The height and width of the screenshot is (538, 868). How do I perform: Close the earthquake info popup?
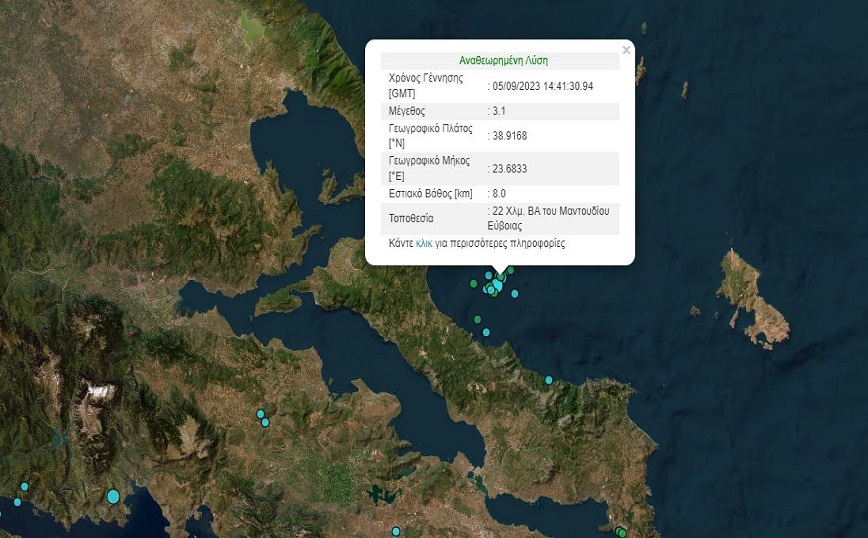click(626, 50)
